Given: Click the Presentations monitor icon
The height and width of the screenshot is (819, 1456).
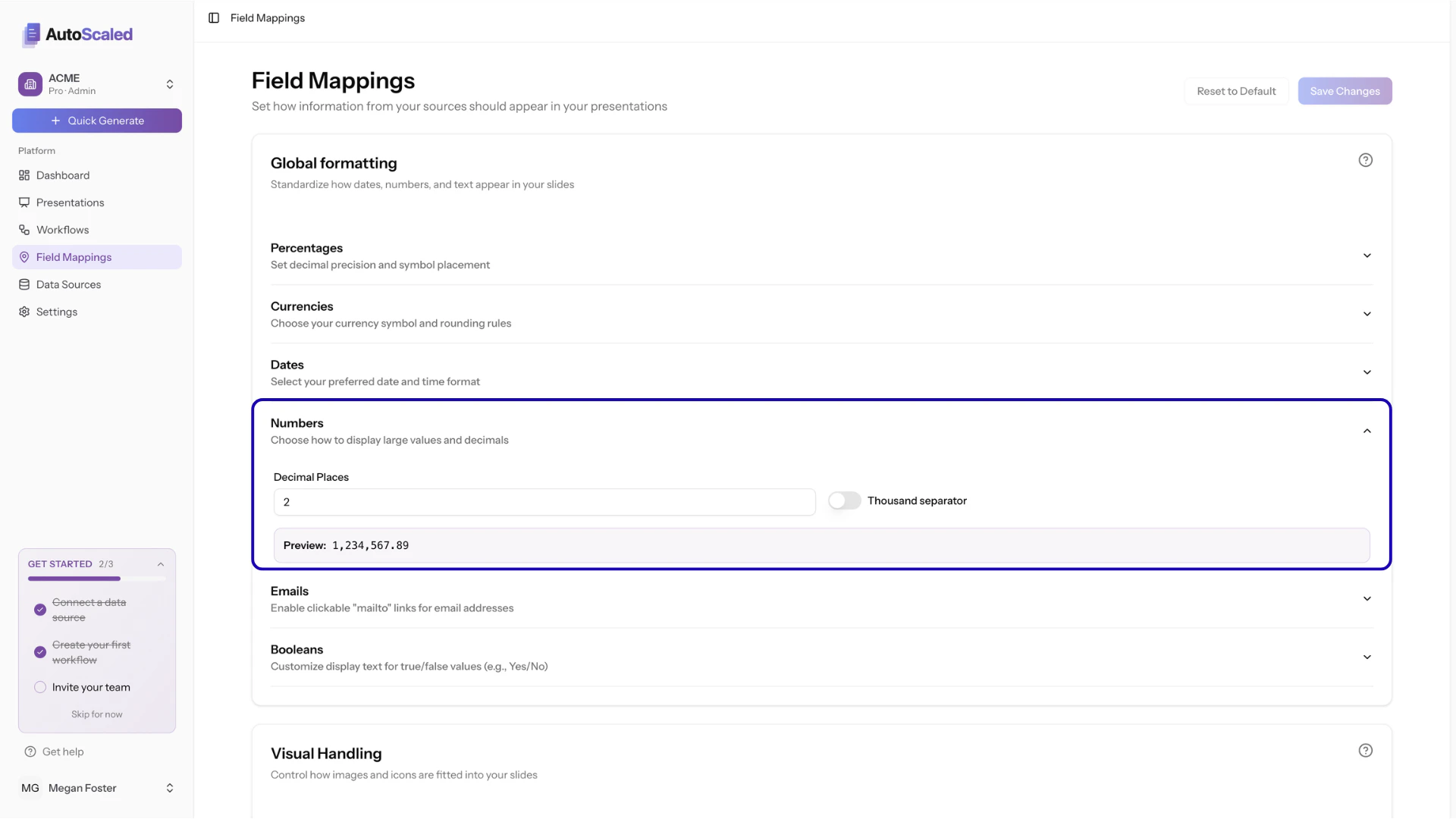Looking at the screenshot, I should (24, 202).
